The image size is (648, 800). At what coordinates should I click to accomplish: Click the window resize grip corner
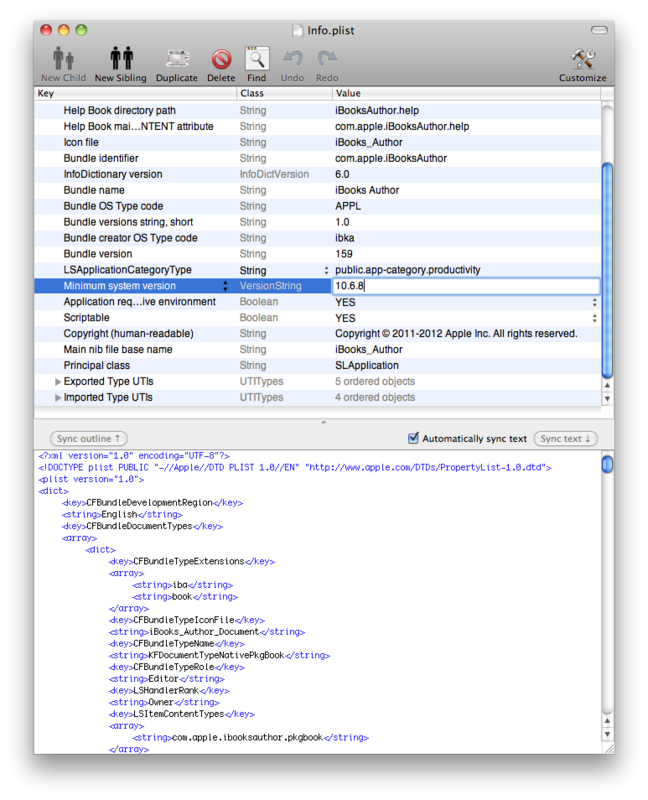point(608,748)
